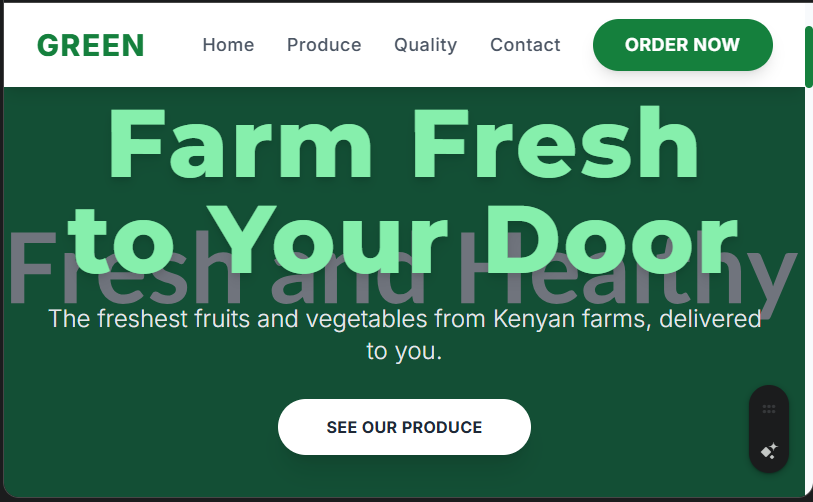Click the SEE OUR PRODUCE button

coord(404,427)
